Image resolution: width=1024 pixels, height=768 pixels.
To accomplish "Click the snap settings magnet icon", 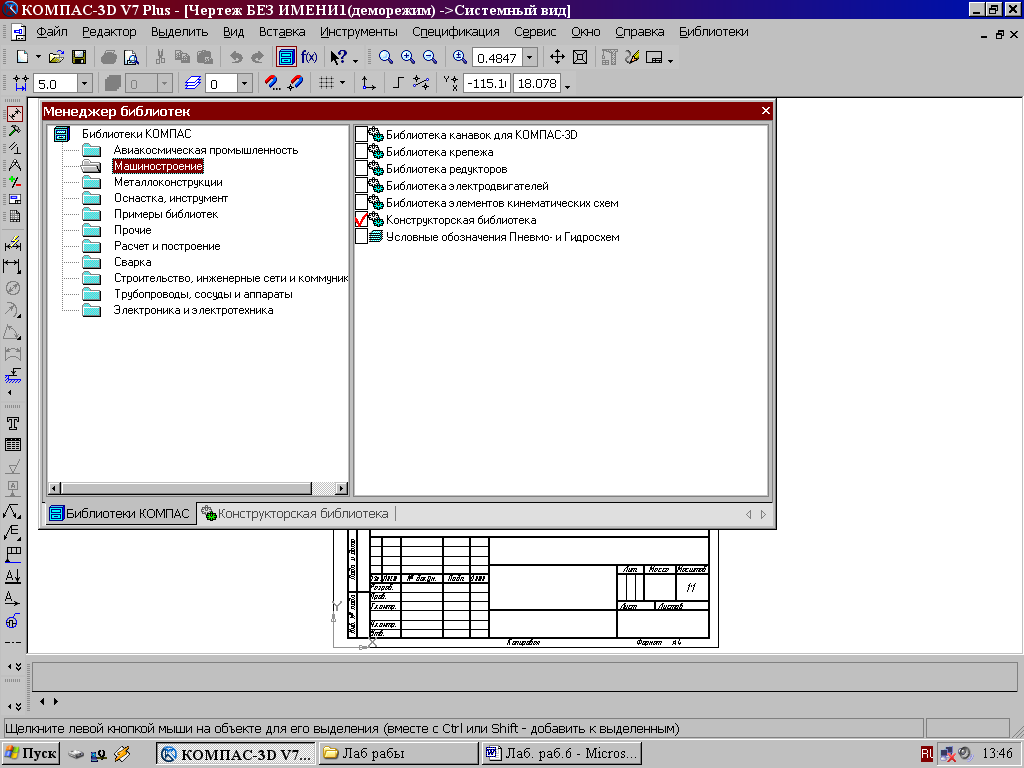I will 272,83.
